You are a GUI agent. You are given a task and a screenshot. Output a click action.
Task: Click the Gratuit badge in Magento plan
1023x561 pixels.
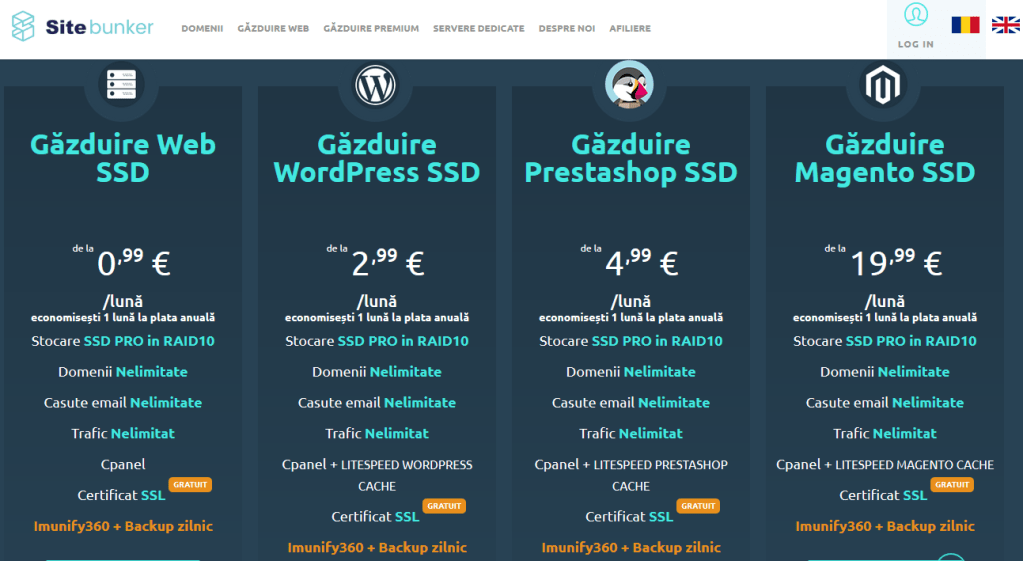point(952,484)
